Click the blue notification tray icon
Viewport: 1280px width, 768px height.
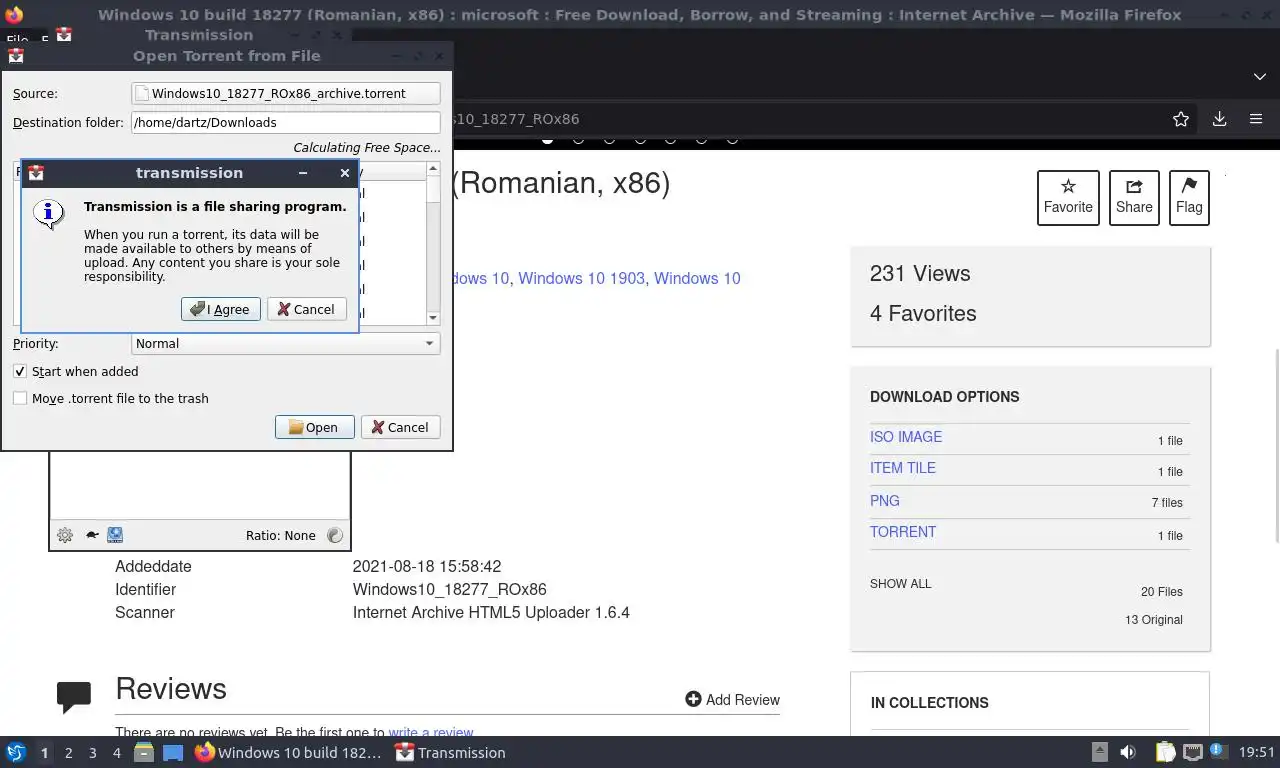1218,752
